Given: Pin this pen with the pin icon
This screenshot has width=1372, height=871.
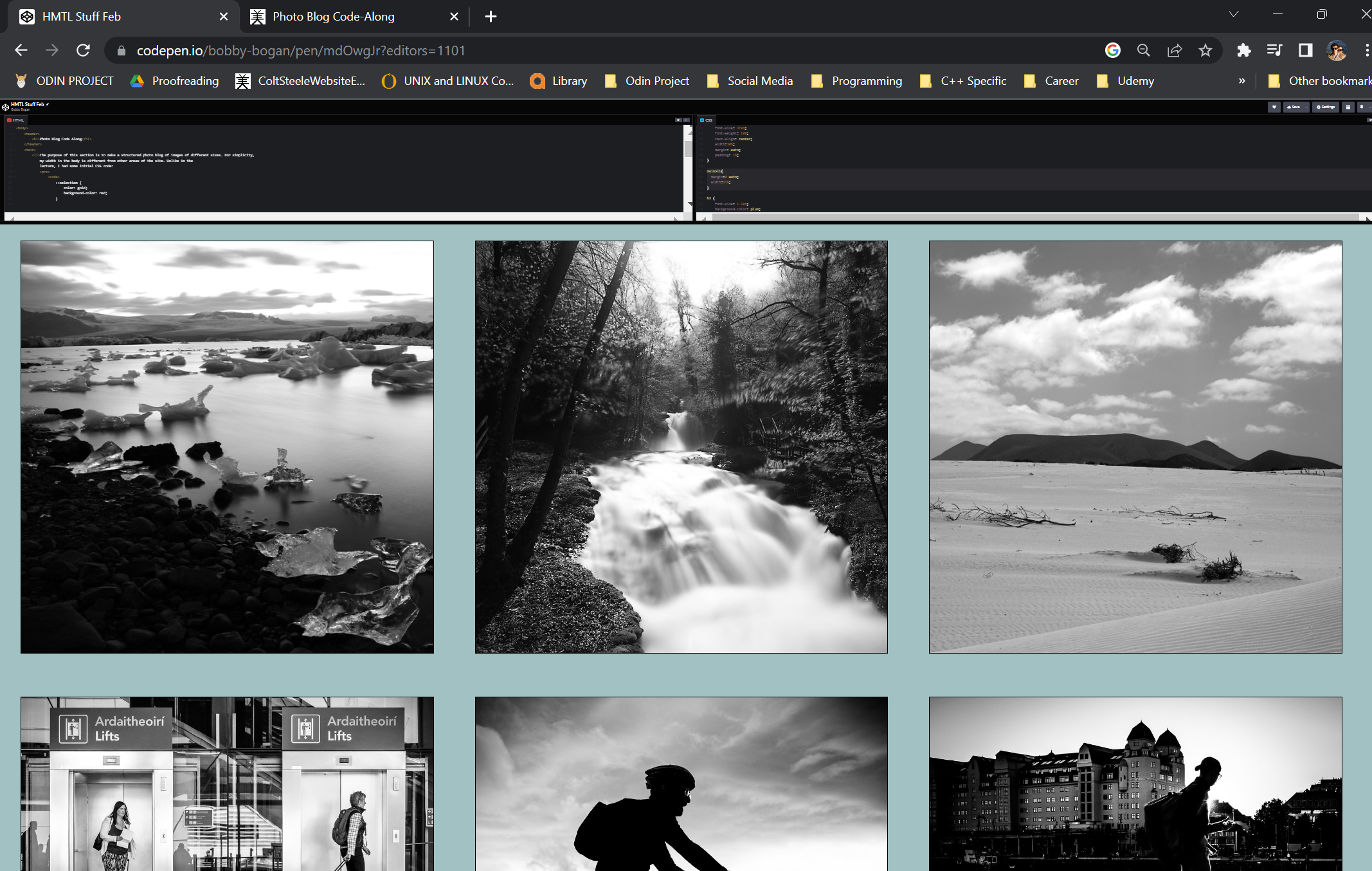Looking at the screenshot, I should click(x=1362, y=107).
